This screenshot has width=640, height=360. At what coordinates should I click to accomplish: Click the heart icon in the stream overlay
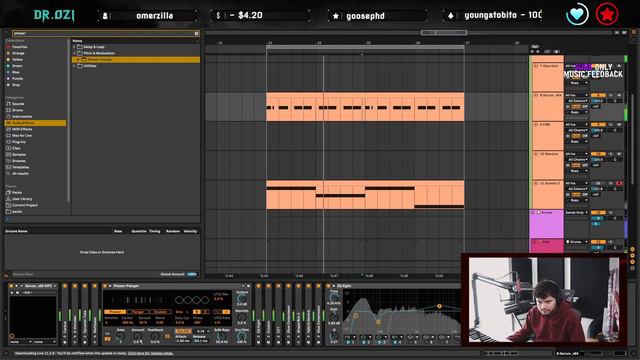[577, 14]
